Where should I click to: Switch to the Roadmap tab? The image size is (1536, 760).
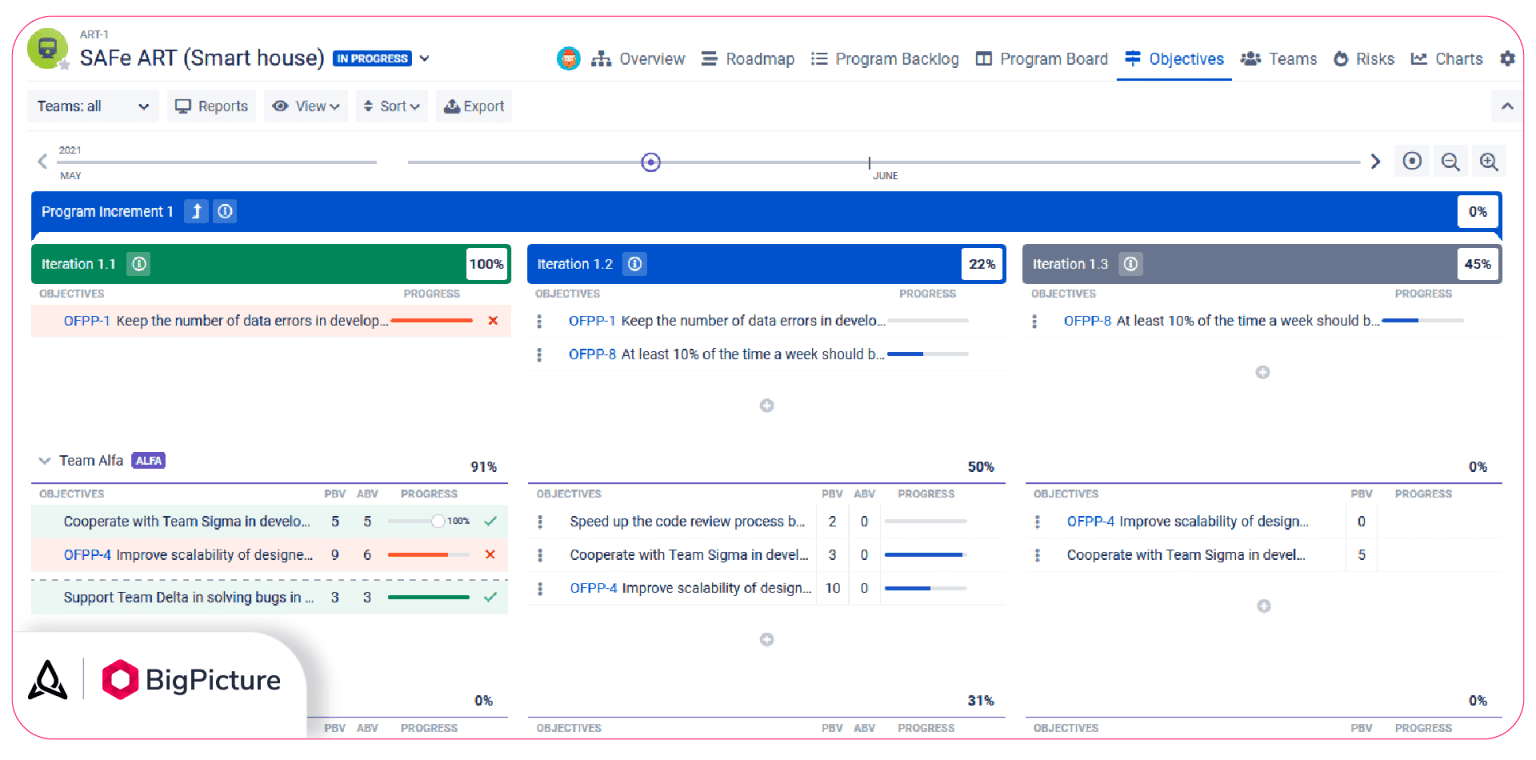pyautogui.click(x=748, y=59)
